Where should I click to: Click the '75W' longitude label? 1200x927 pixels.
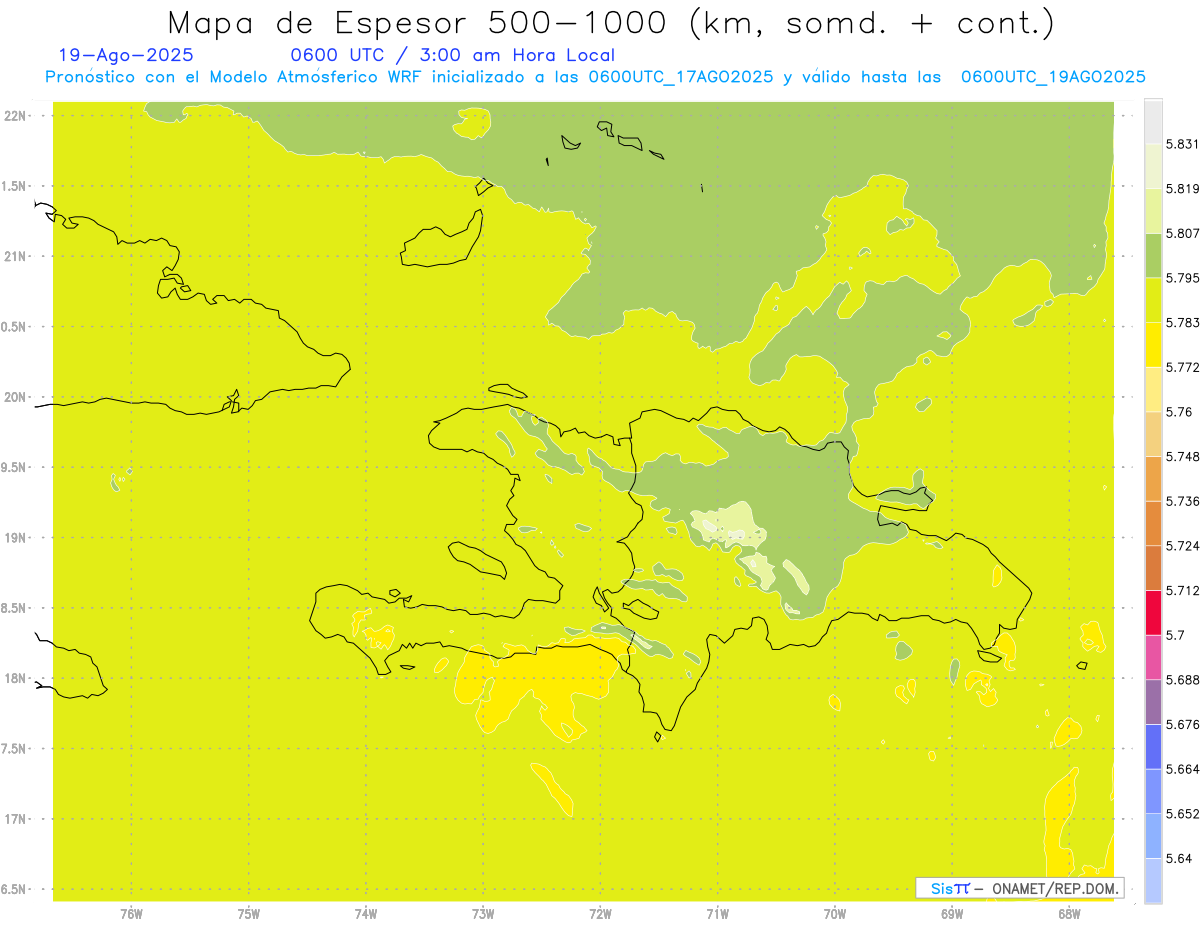click(249, 915)
